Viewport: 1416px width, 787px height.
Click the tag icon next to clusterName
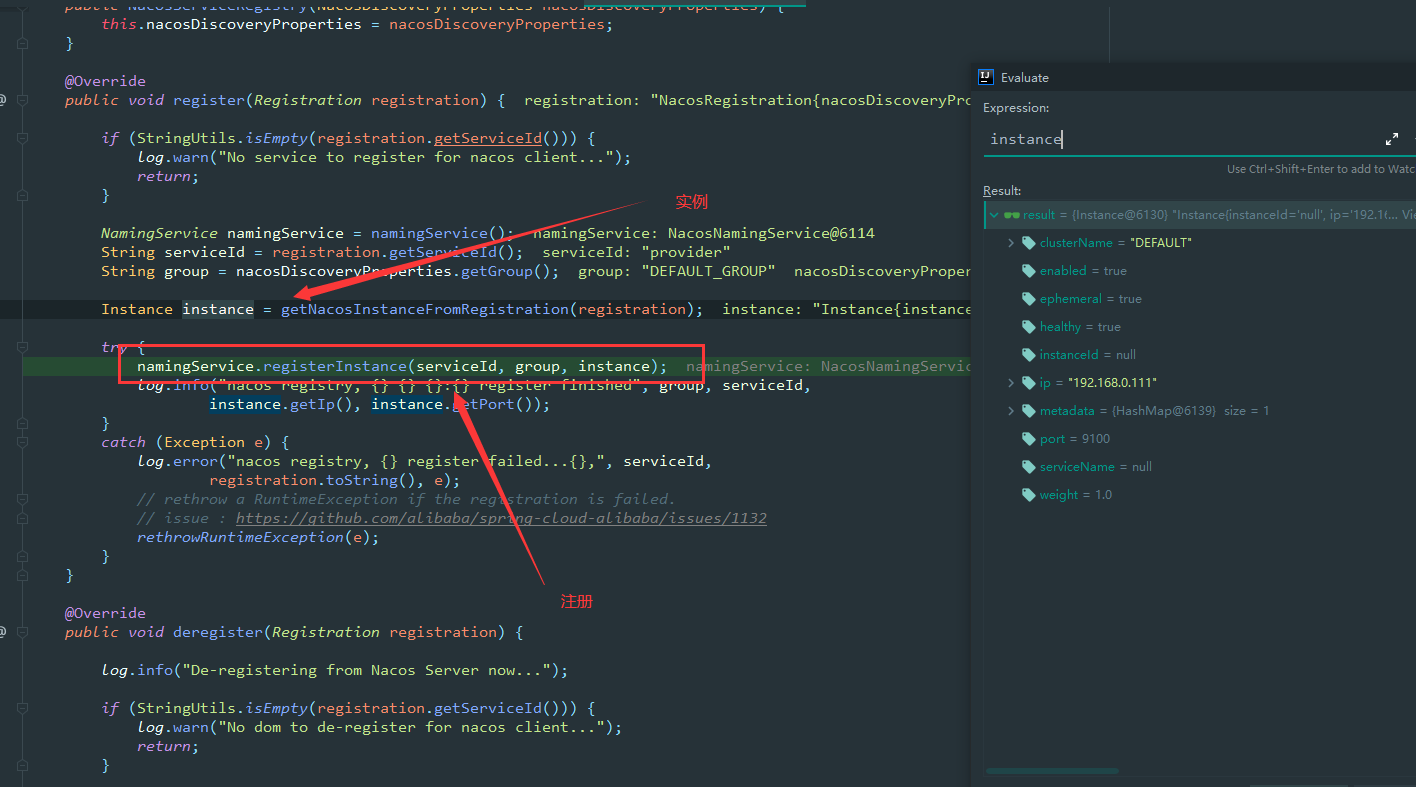[x=1028, y=243]
